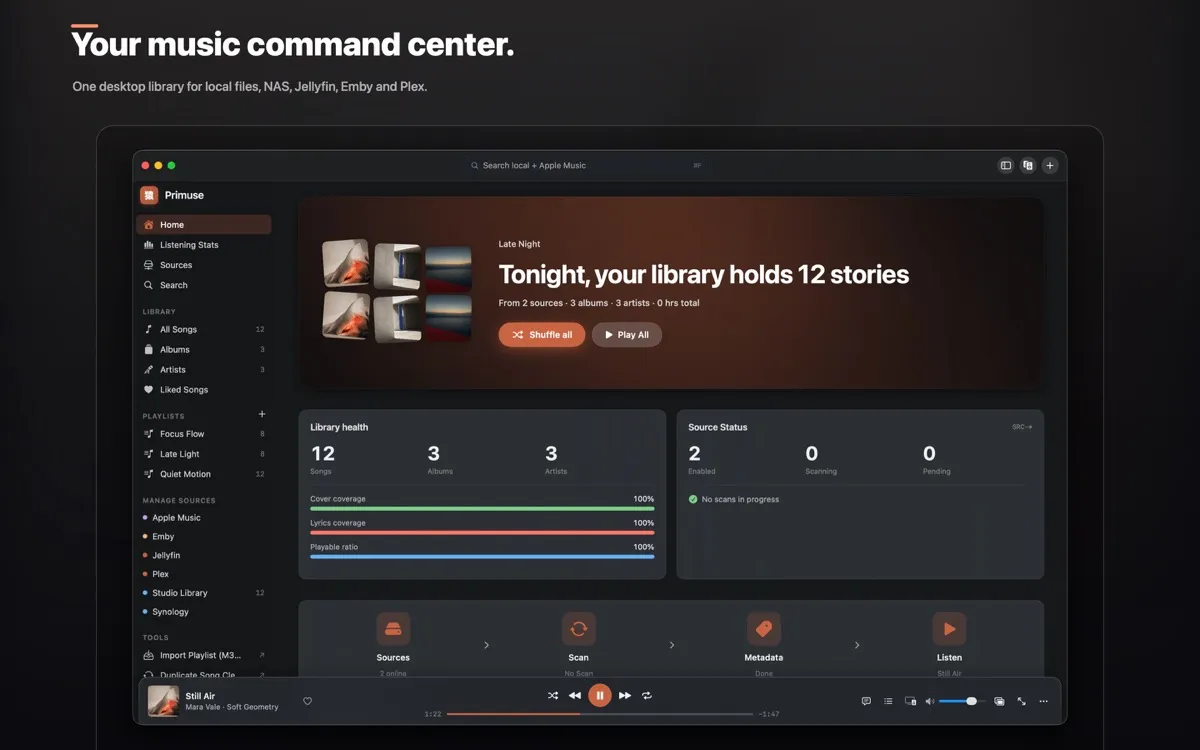Click the Primuse app logo icon

(149, 195)
